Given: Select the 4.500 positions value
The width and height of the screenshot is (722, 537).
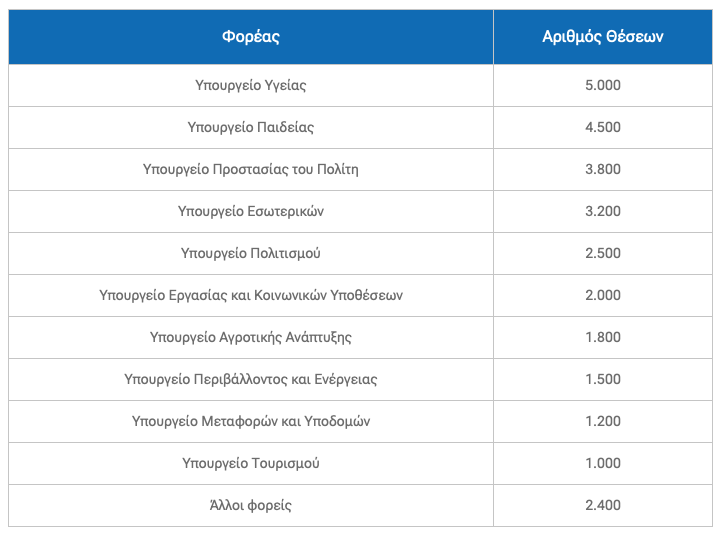Looking at the screenshot, I should point(602,127).
